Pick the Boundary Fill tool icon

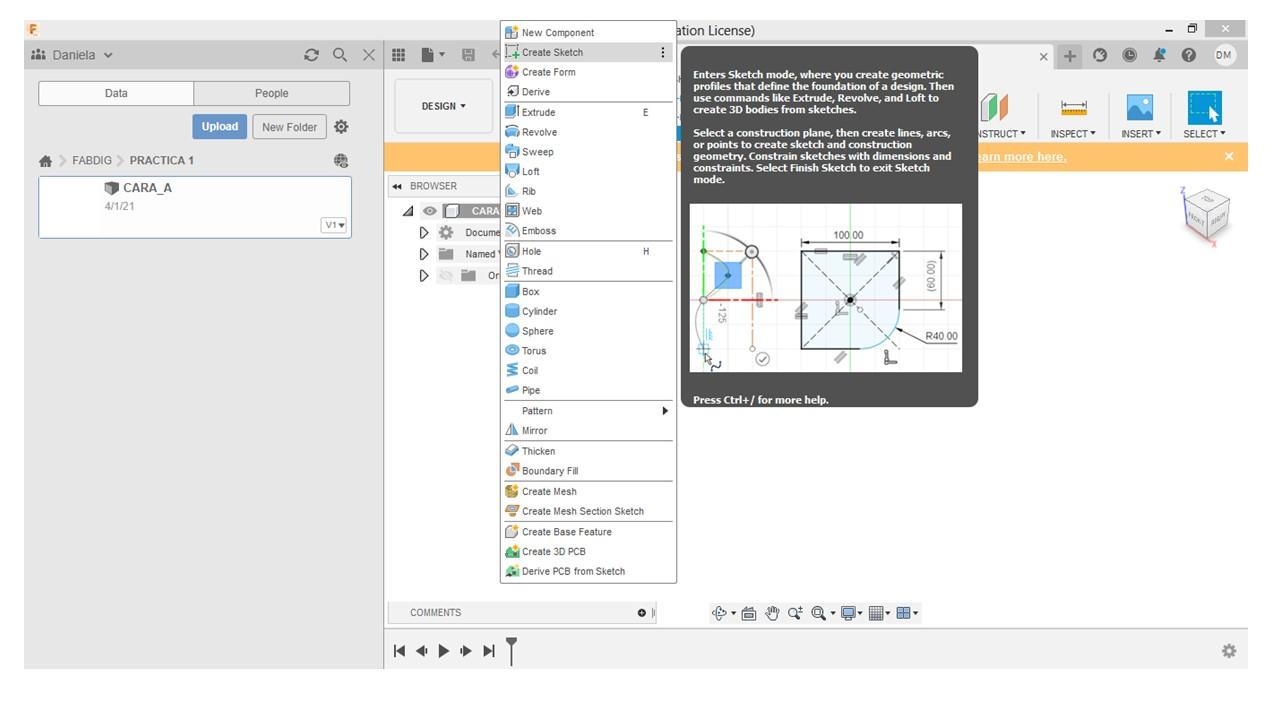click(x=512, y=471)
